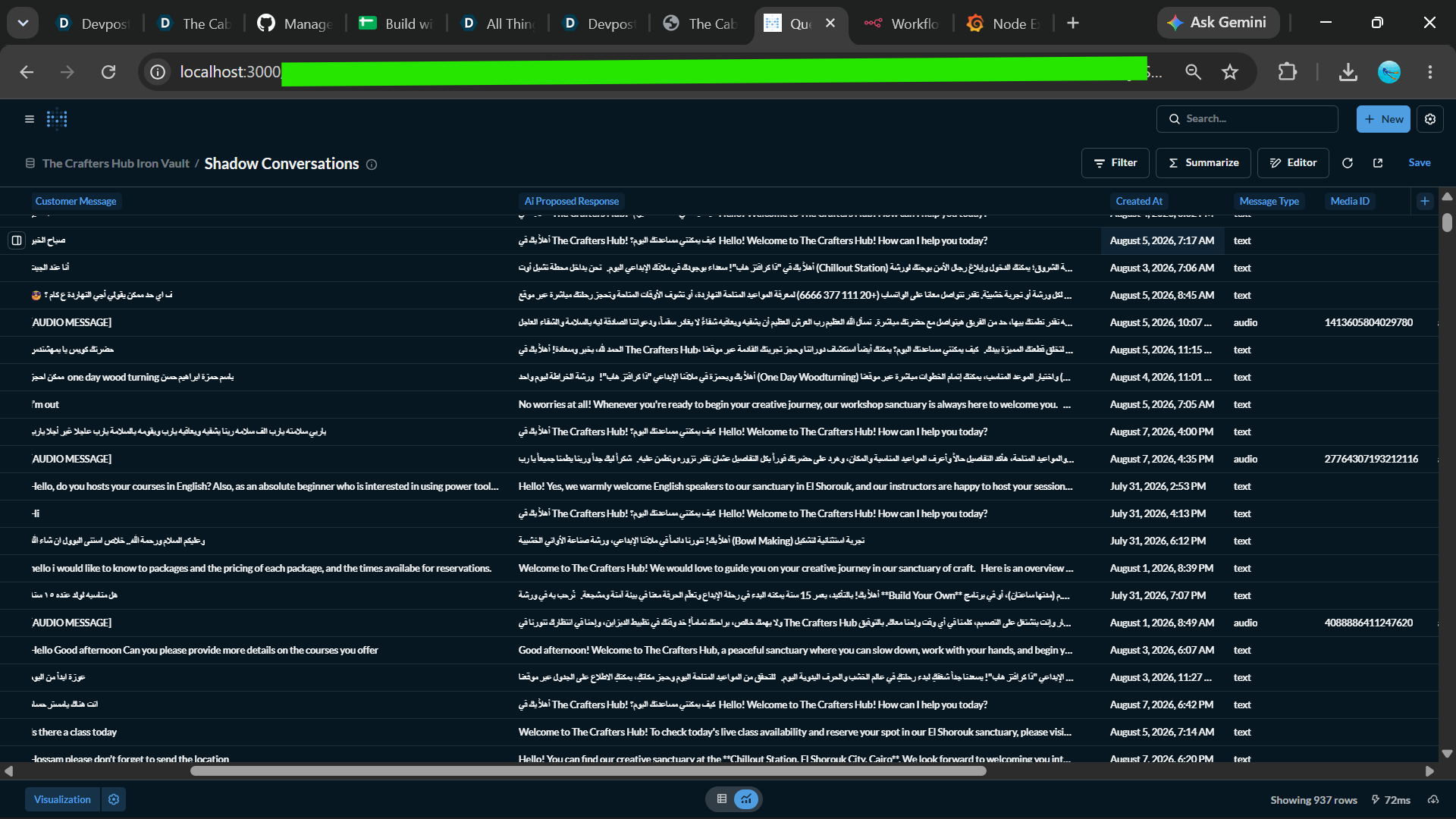Screen dimensions: 1456x819
Task: Add a column with the plus icon
Action: [1425, 201]
